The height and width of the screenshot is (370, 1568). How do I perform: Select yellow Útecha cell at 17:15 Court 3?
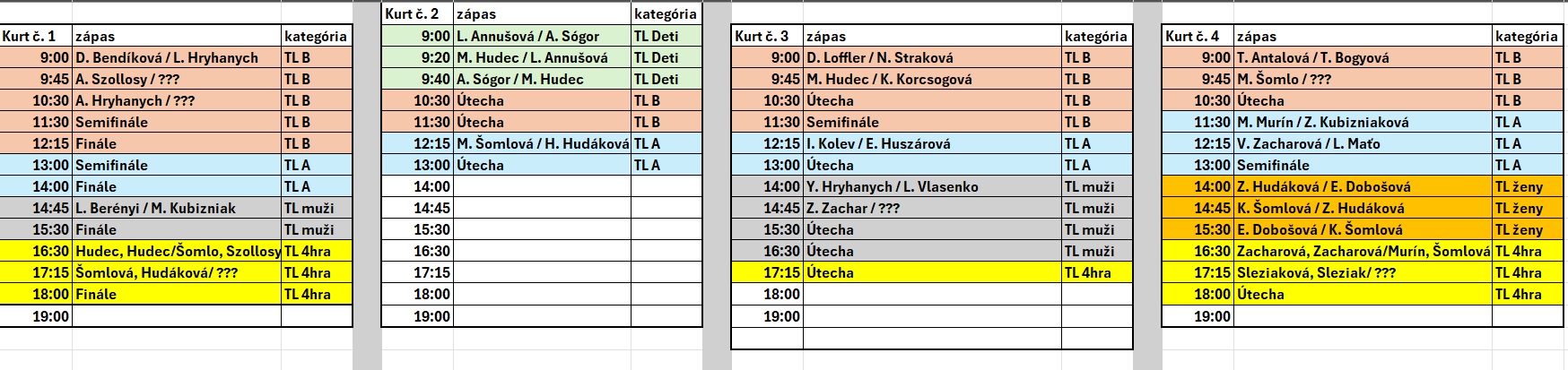click(932, 272)
